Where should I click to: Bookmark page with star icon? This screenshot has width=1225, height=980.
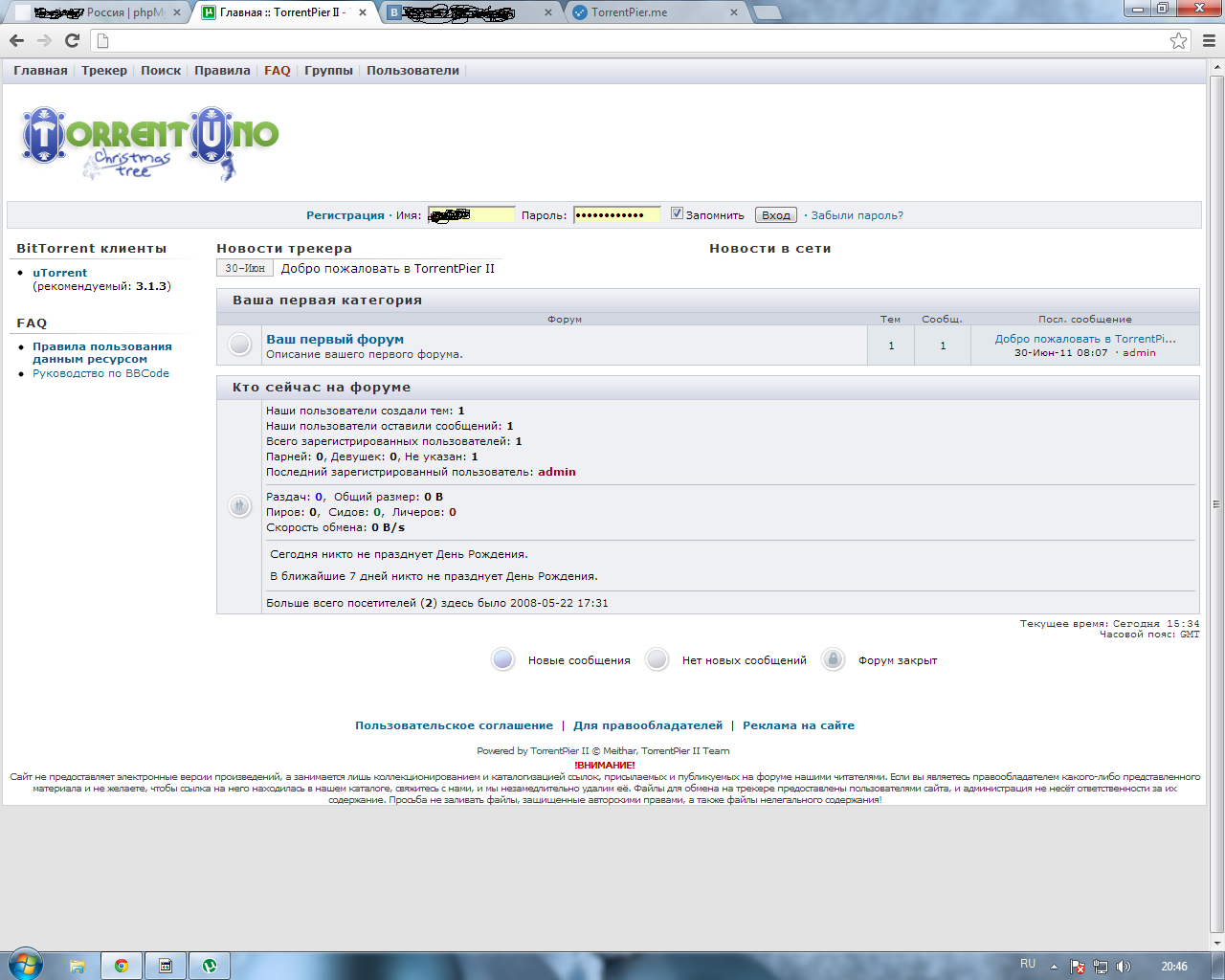point(1178,40)
